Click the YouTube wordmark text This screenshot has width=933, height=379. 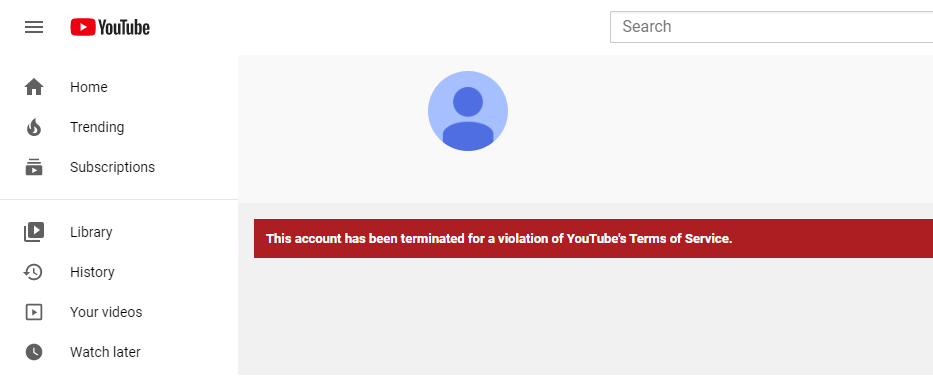[x=124, y=27]
